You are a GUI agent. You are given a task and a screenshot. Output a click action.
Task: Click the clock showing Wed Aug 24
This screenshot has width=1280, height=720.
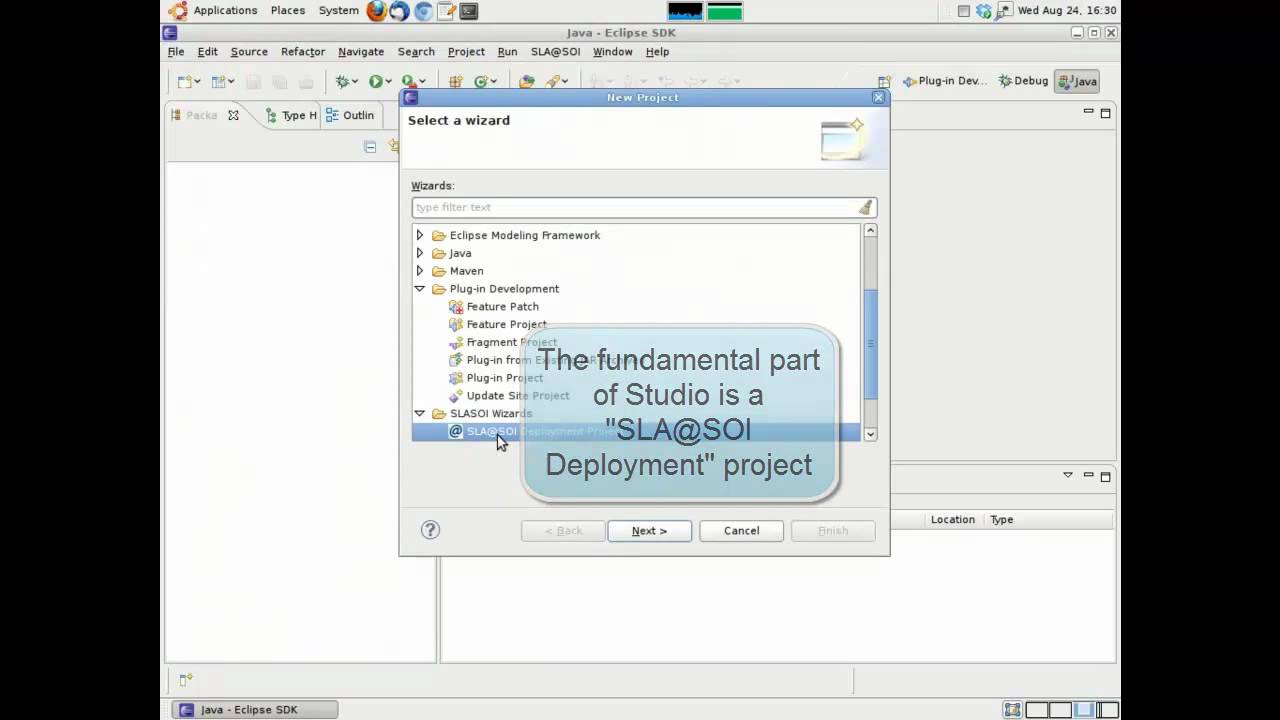[1067, 11]
